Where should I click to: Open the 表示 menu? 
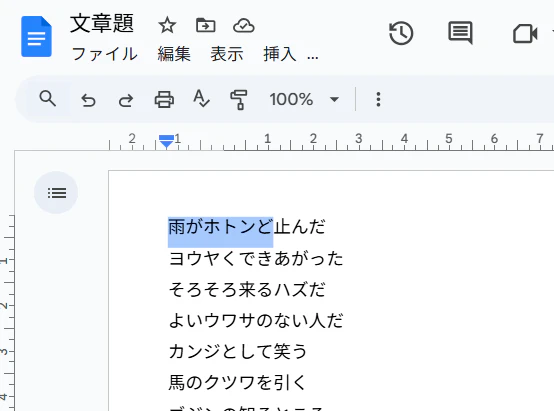pyautogui.click(x=227, y=54)
